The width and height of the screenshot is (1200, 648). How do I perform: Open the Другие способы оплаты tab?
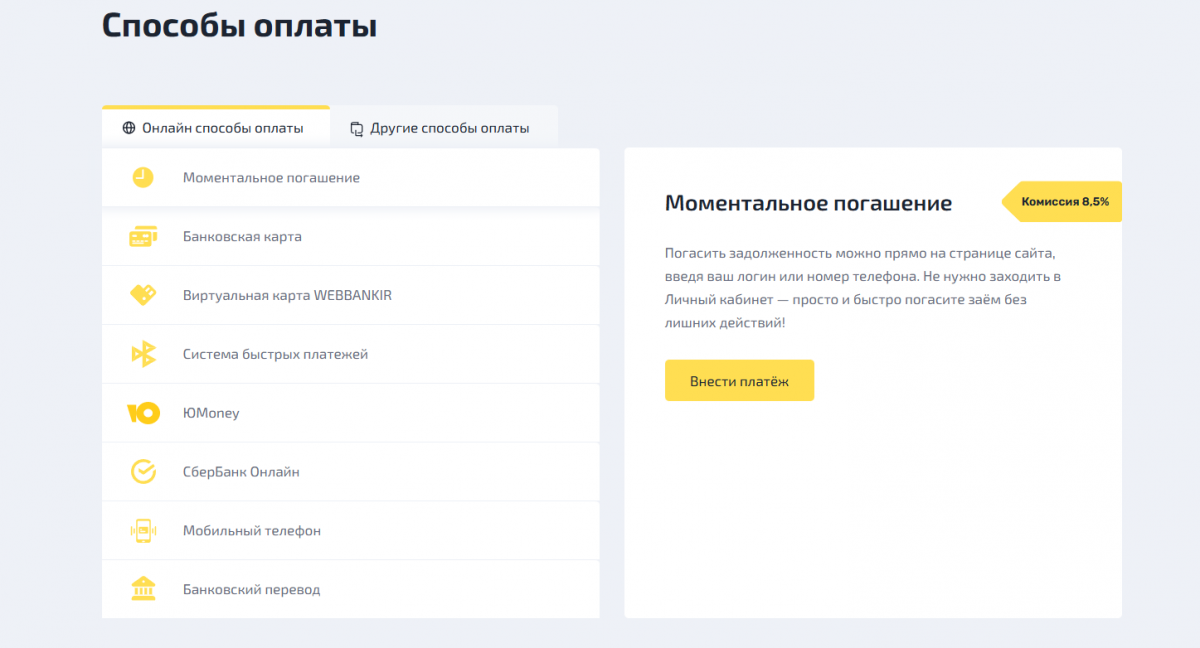point(443,128)
